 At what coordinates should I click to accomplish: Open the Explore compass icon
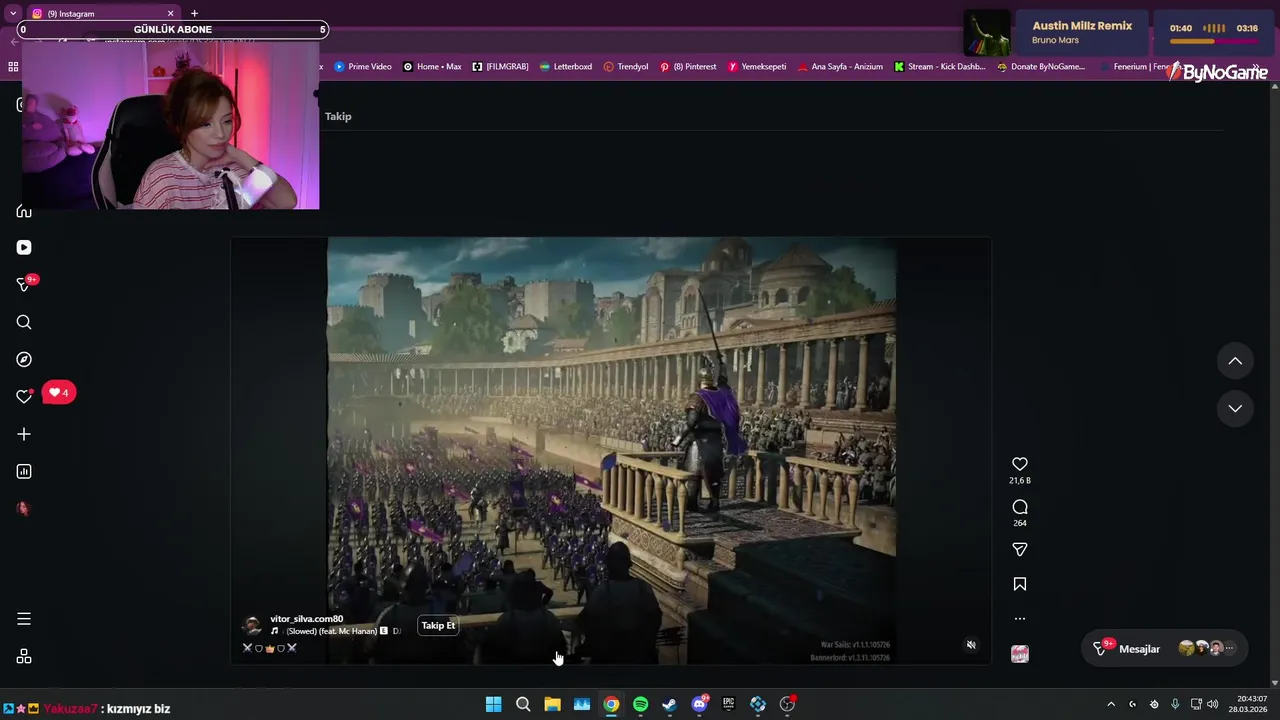pos(24,359)
